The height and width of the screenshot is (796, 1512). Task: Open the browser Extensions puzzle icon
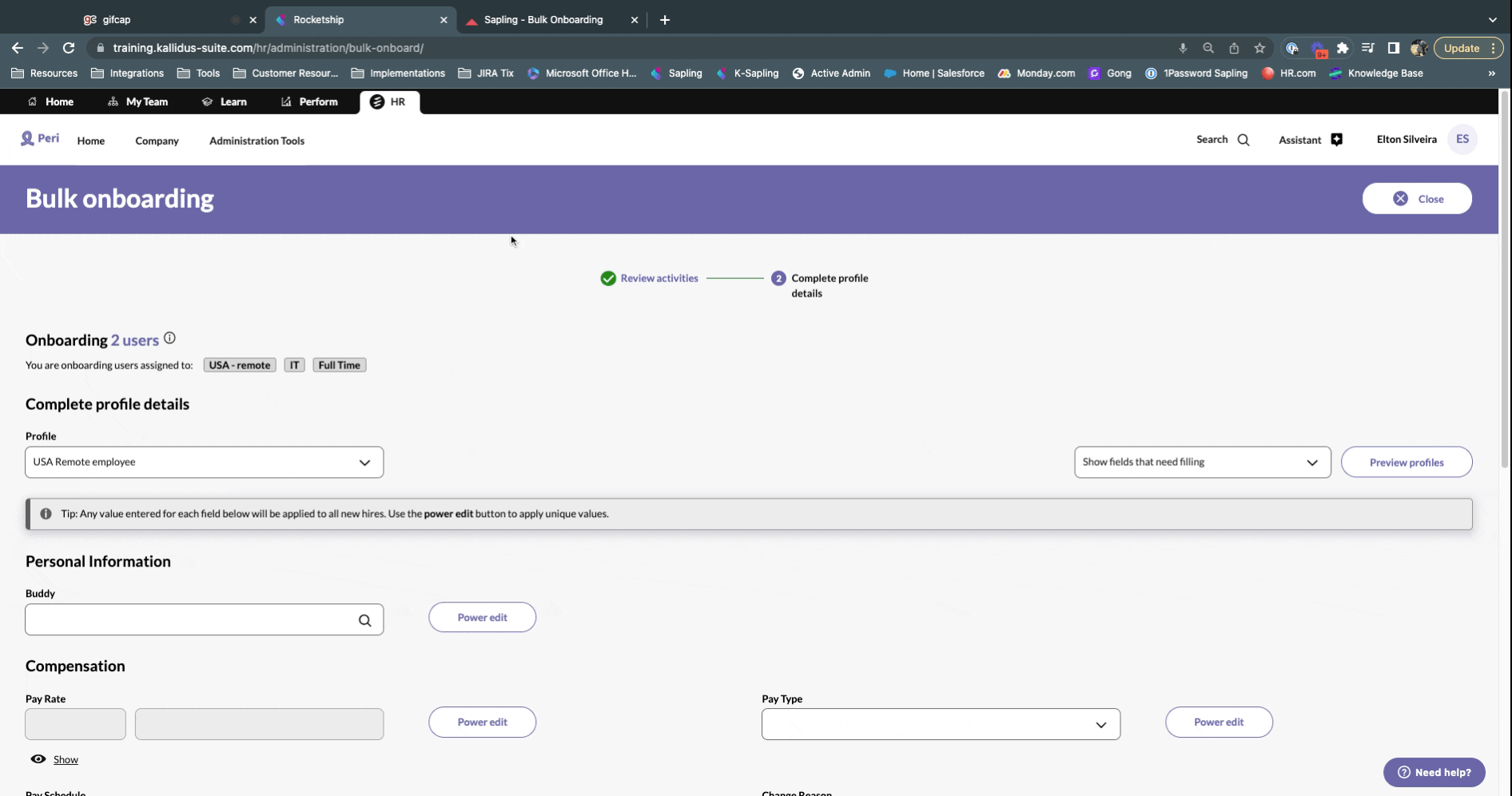click(1343, 48)
